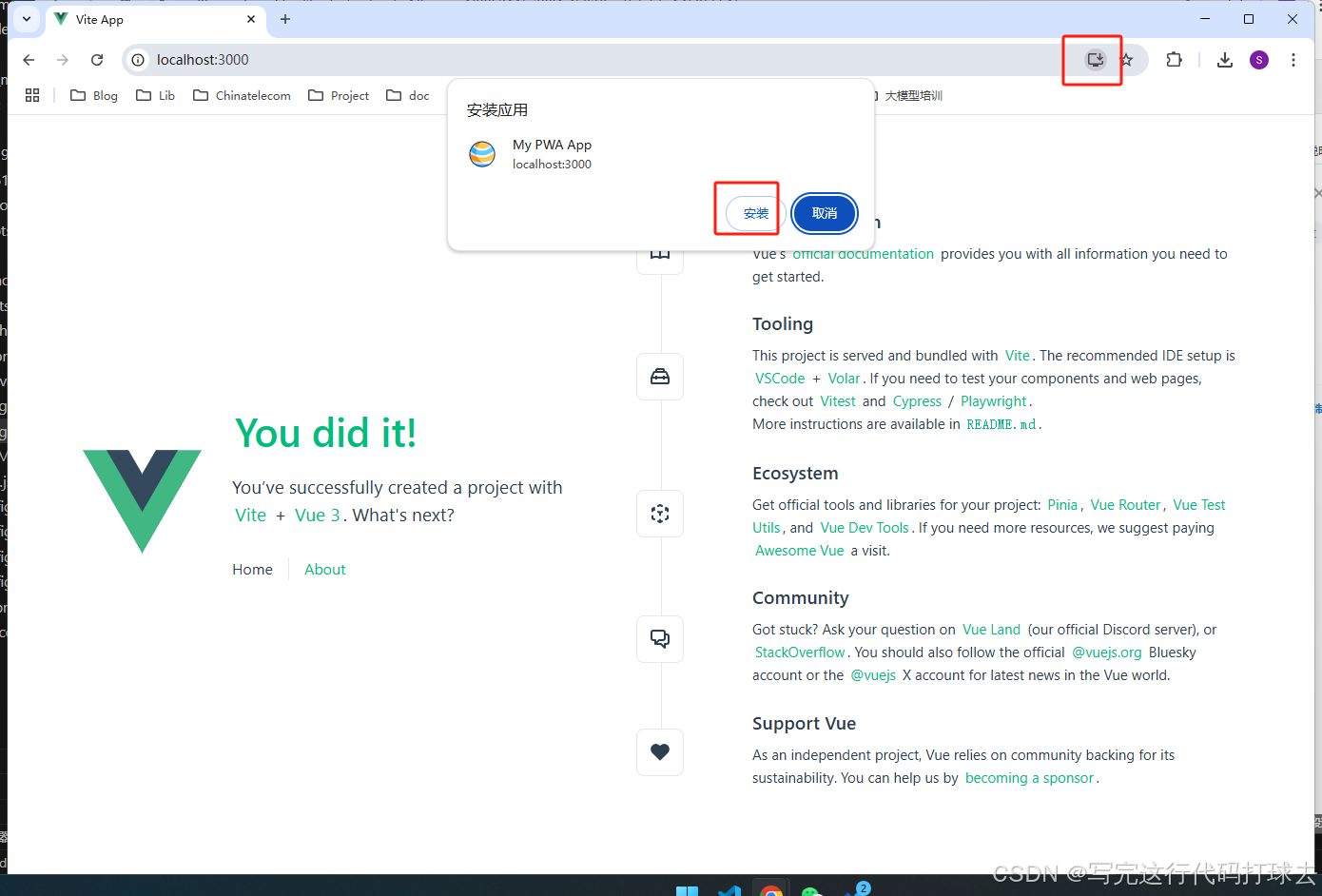This screenshot has width=1322, height=896.
Task: Click the back navigation arrow
Action: pyautogui.click(x=28, y=59)
